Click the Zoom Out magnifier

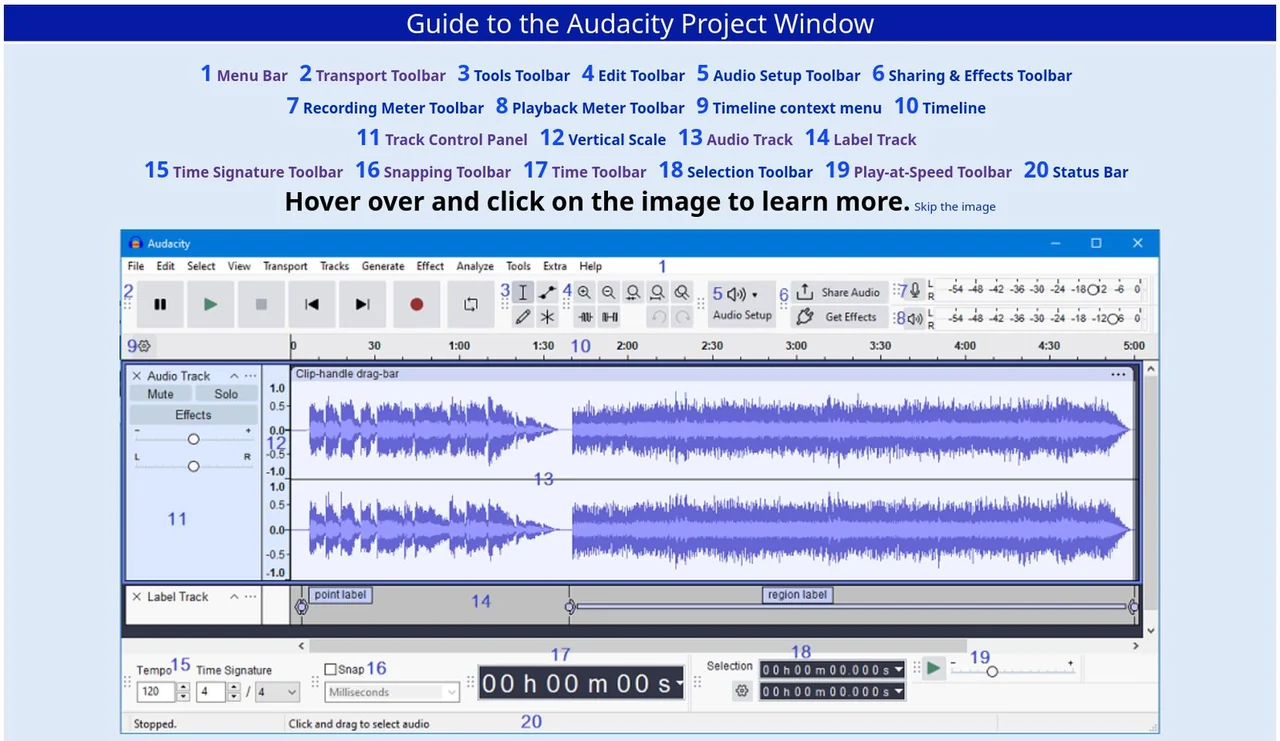coord(608,293)
